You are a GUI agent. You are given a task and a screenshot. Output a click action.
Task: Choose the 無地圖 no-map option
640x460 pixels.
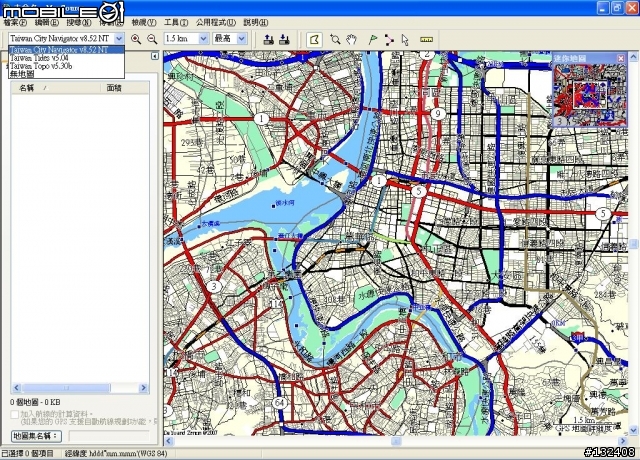point(66,74)
